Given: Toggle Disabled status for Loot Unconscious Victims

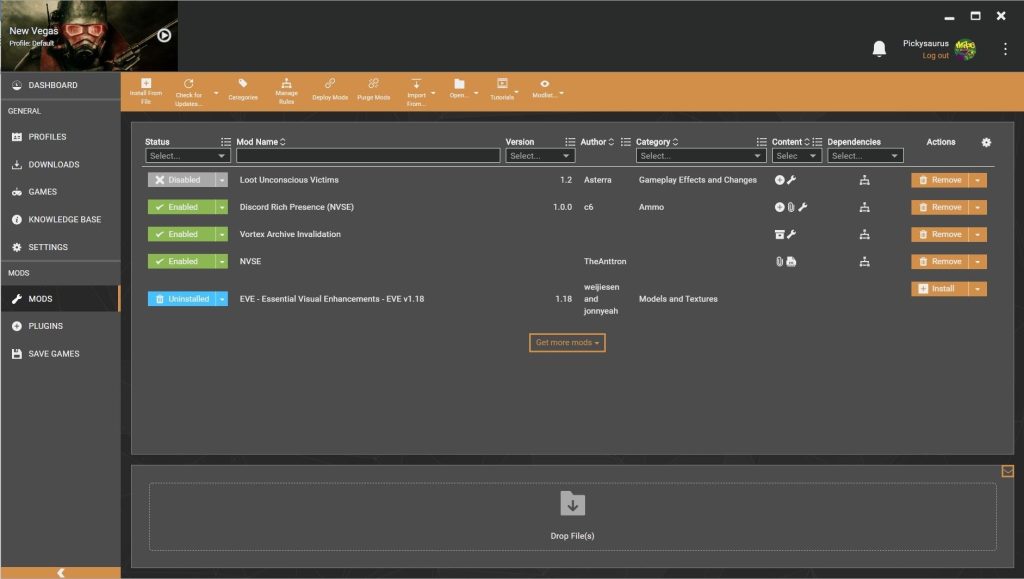Looking at the screenshot, I should pos(180,180).
